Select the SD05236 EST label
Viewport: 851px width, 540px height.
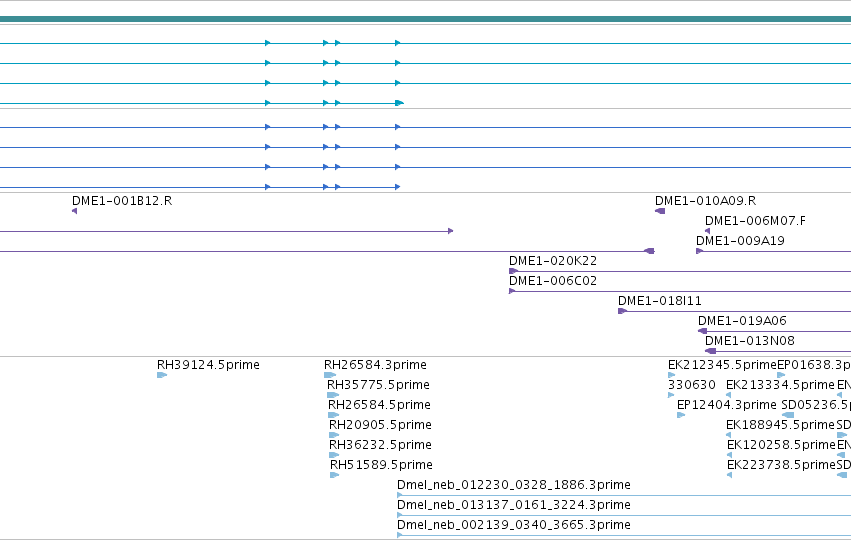816,405
